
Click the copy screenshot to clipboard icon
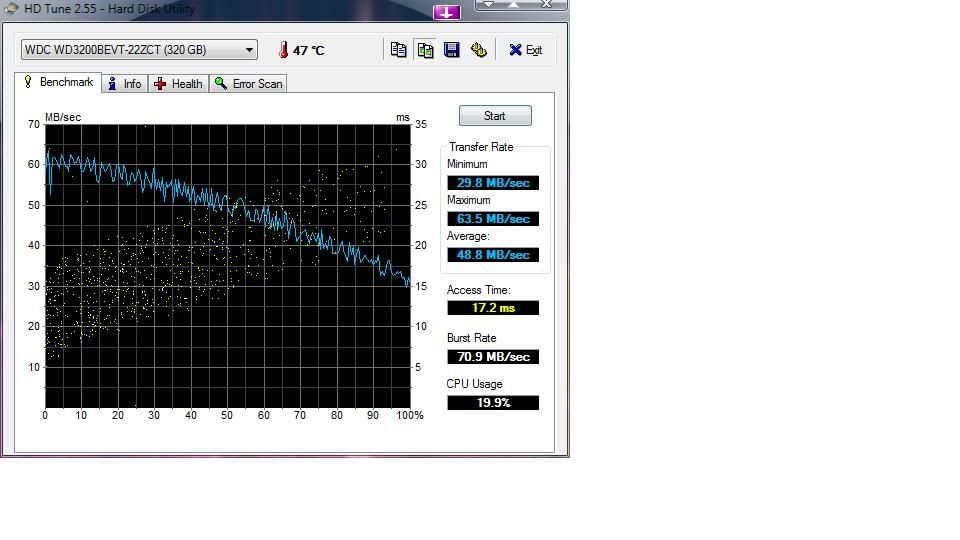tap(425, 50)
